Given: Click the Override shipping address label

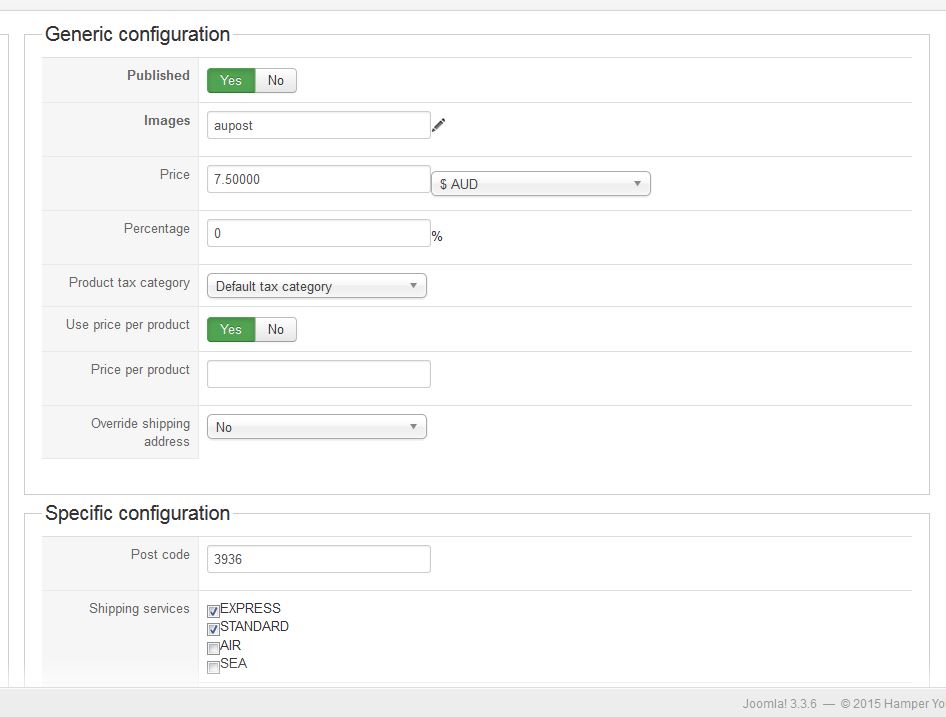Looking at the screenshot, I should (141, 432).
